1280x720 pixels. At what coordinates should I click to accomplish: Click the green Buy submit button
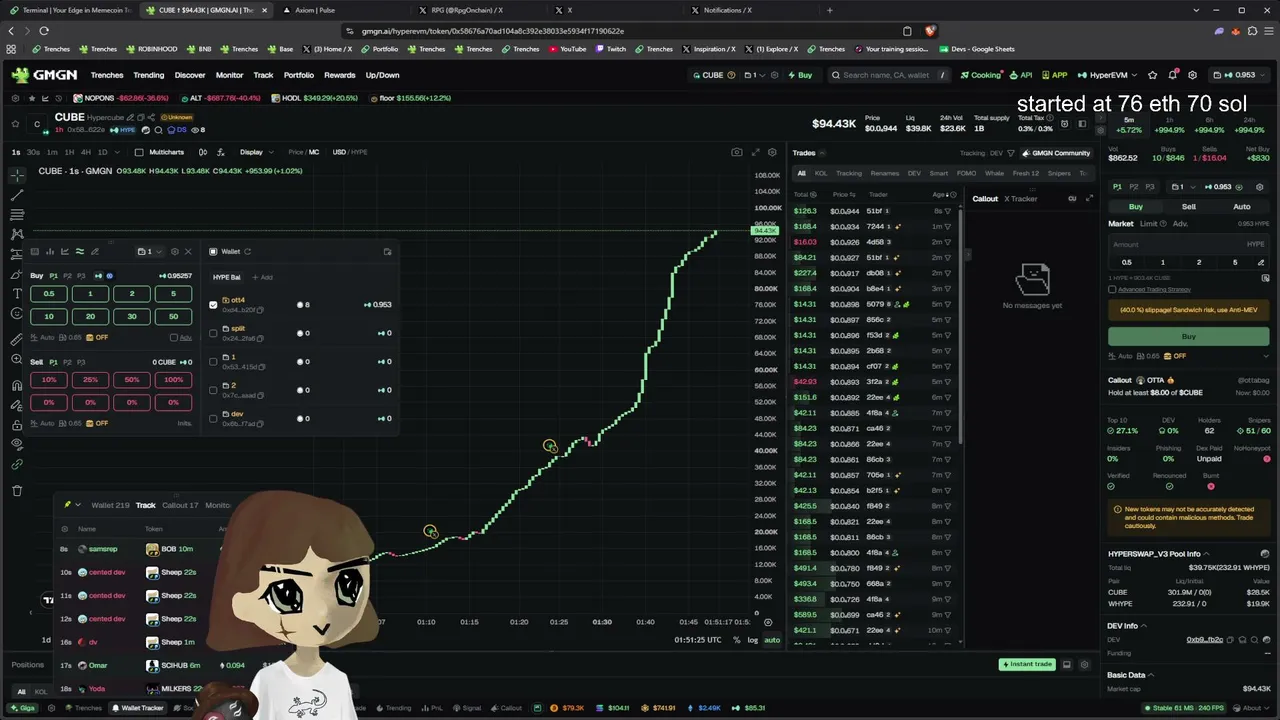(1189, 337)
